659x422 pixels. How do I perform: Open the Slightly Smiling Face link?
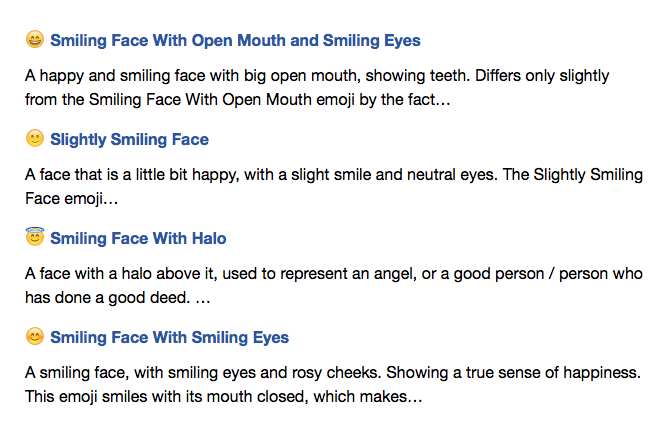pyautogui.click(x=129, y=140)
